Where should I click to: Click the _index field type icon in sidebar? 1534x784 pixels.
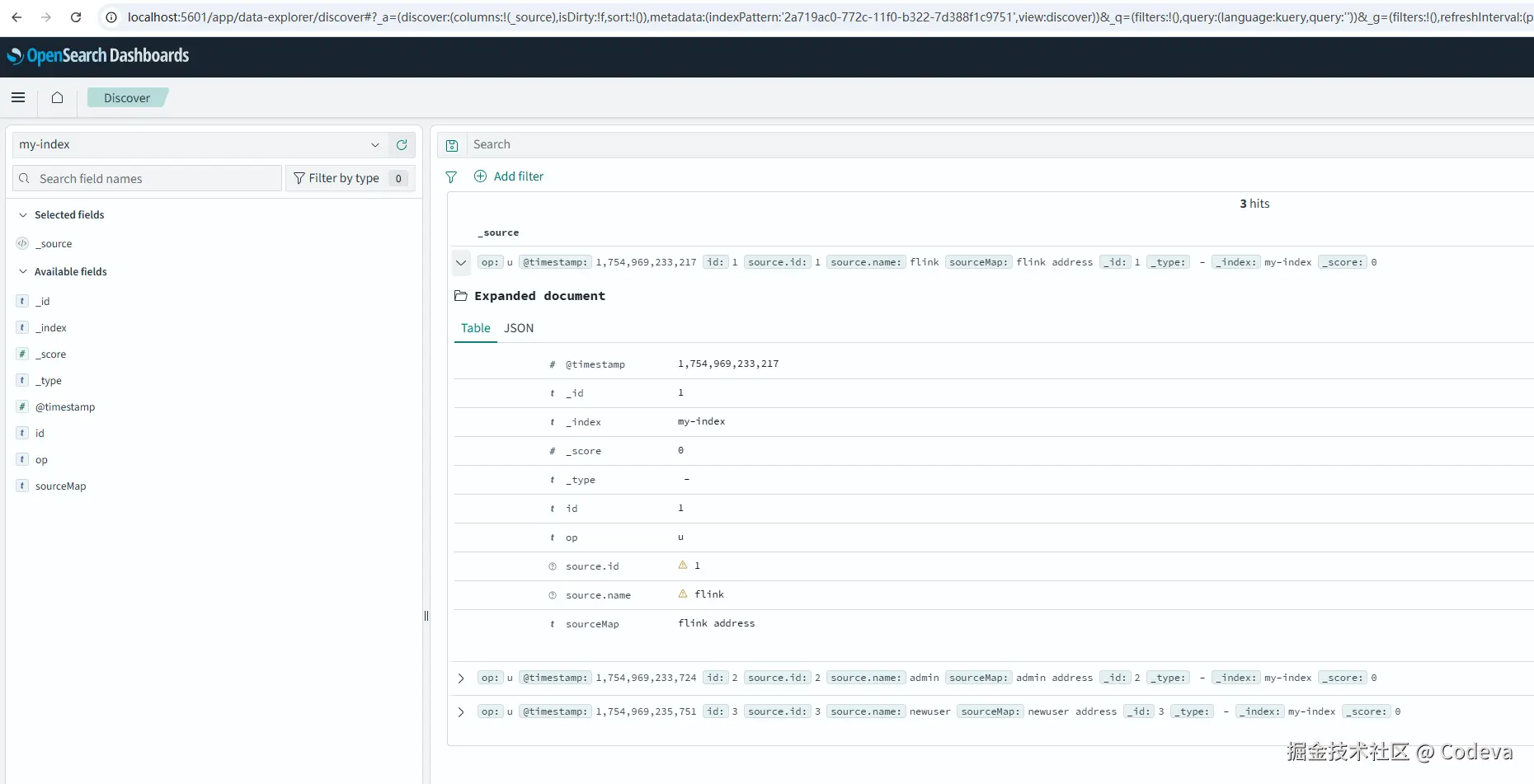pos(22,327)
